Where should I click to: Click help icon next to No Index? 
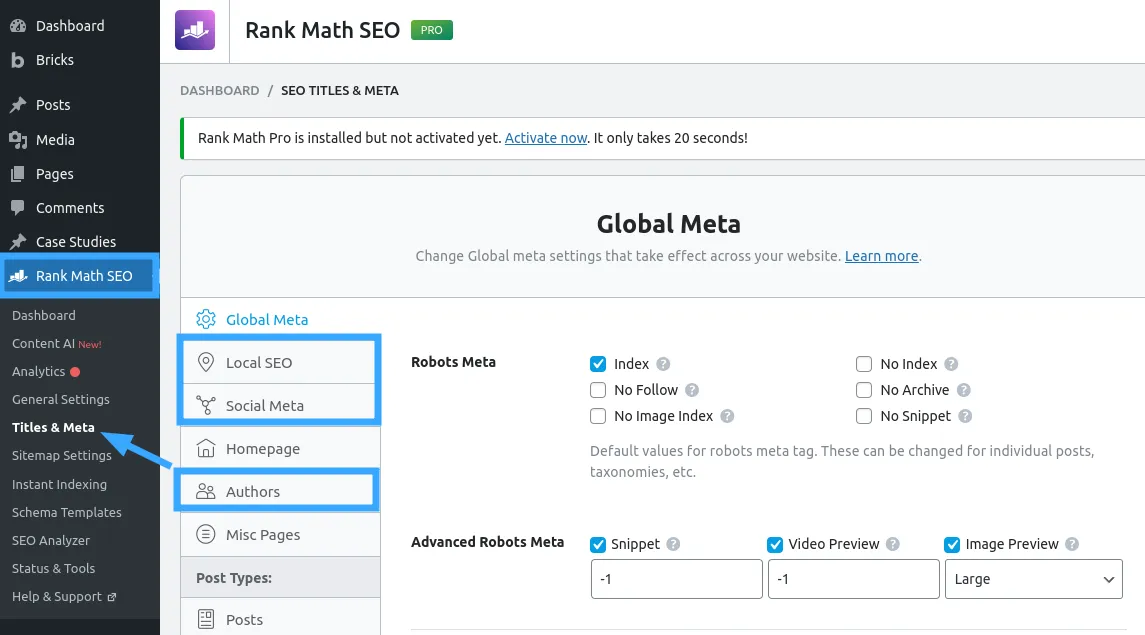[951, 363]
